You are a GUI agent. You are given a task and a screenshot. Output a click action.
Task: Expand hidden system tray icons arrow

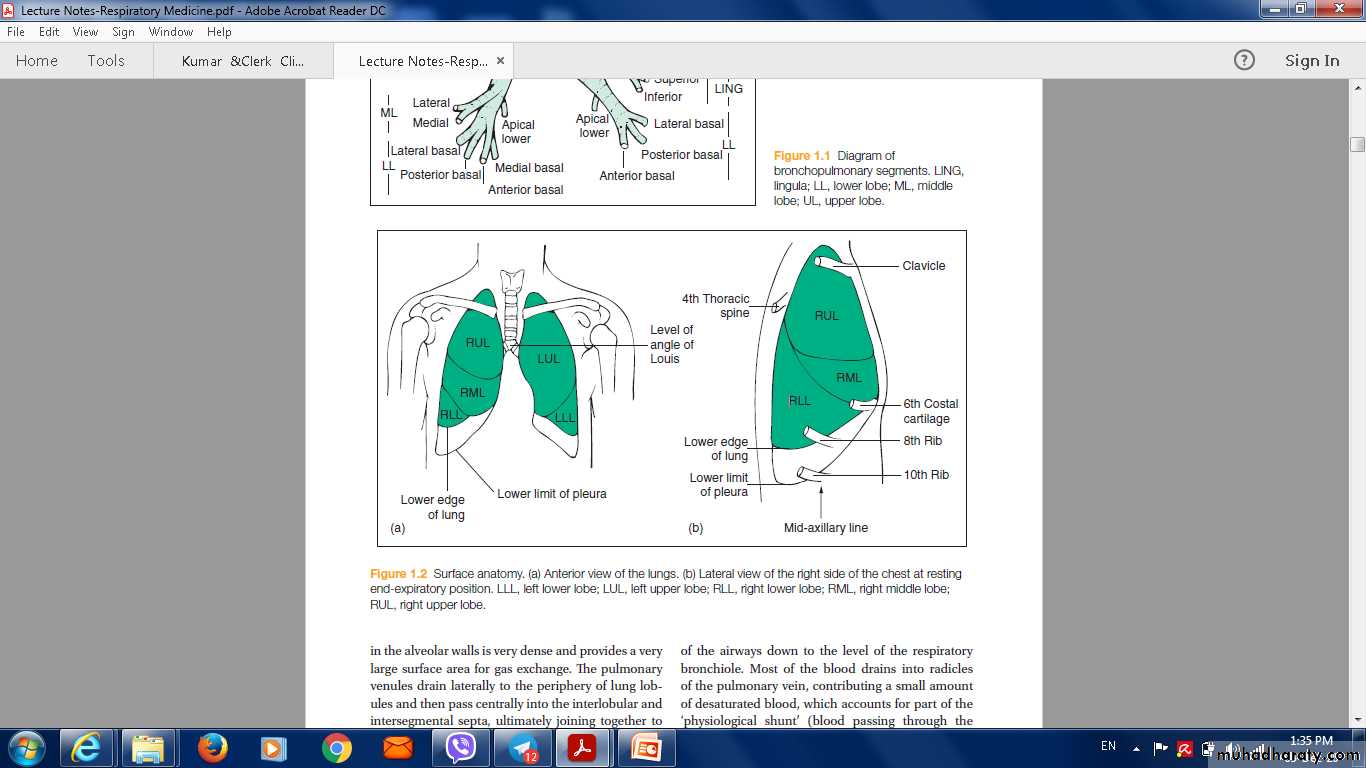pos(1136,748)
